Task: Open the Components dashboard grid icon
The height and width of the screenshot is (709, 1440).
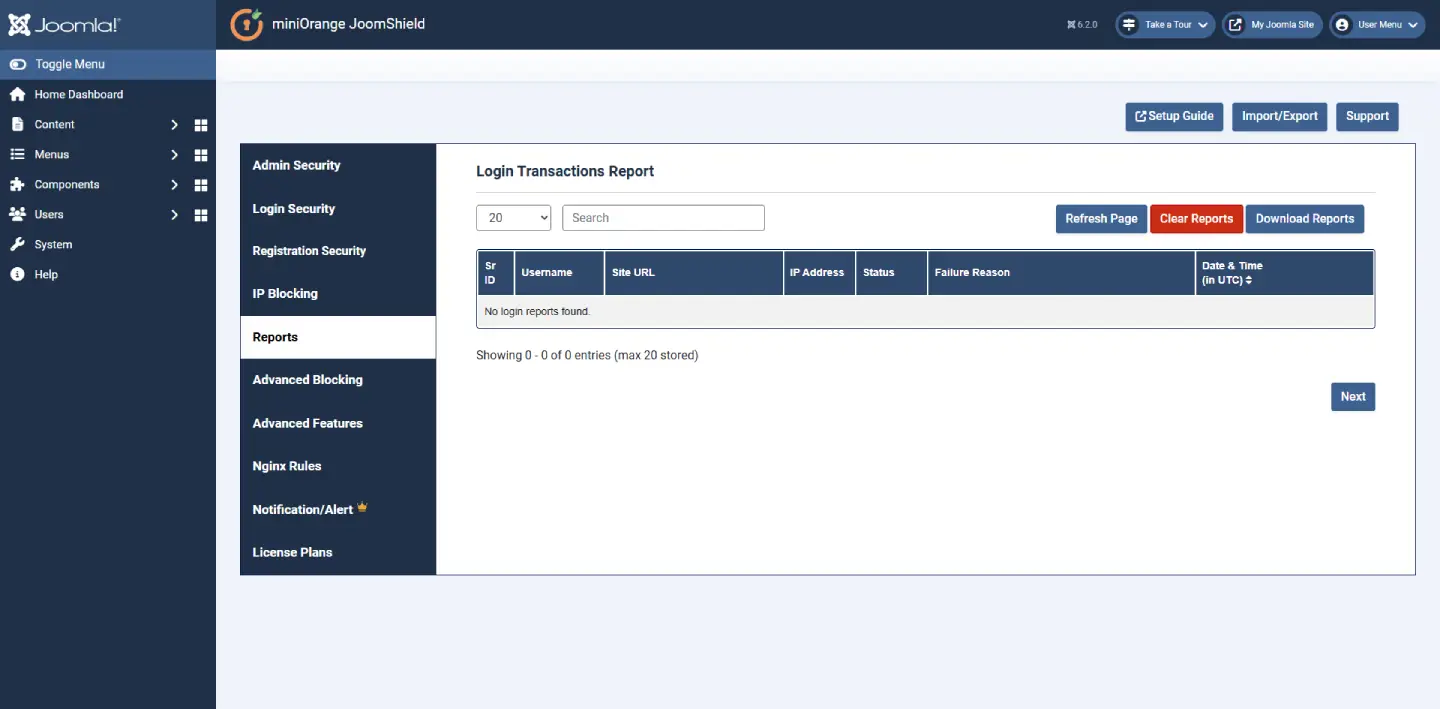Action: (200, 185)
